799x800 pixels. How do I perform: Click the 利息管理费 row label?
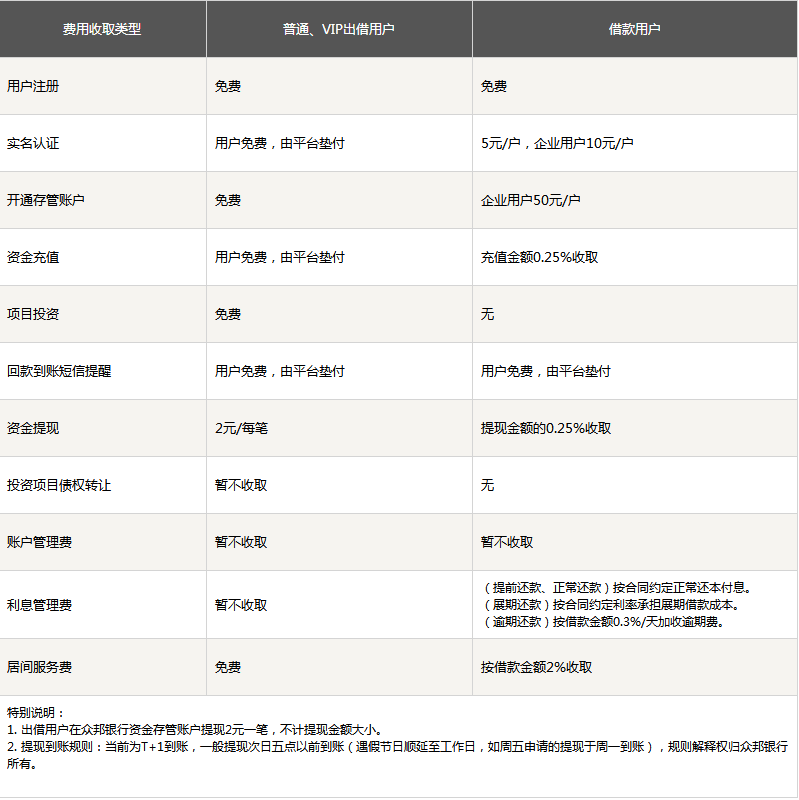tap(40, 605)
